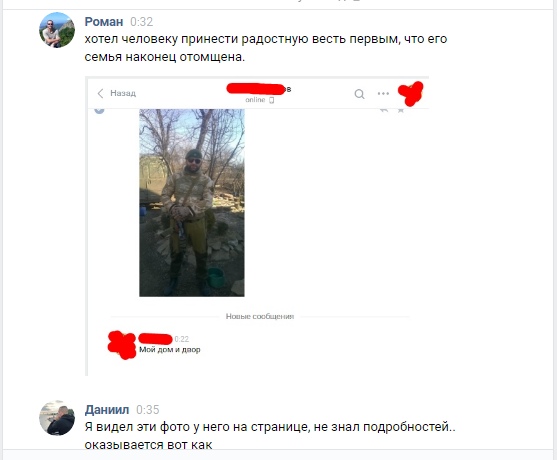Open Роман's profile avatar

click(57, 30)
